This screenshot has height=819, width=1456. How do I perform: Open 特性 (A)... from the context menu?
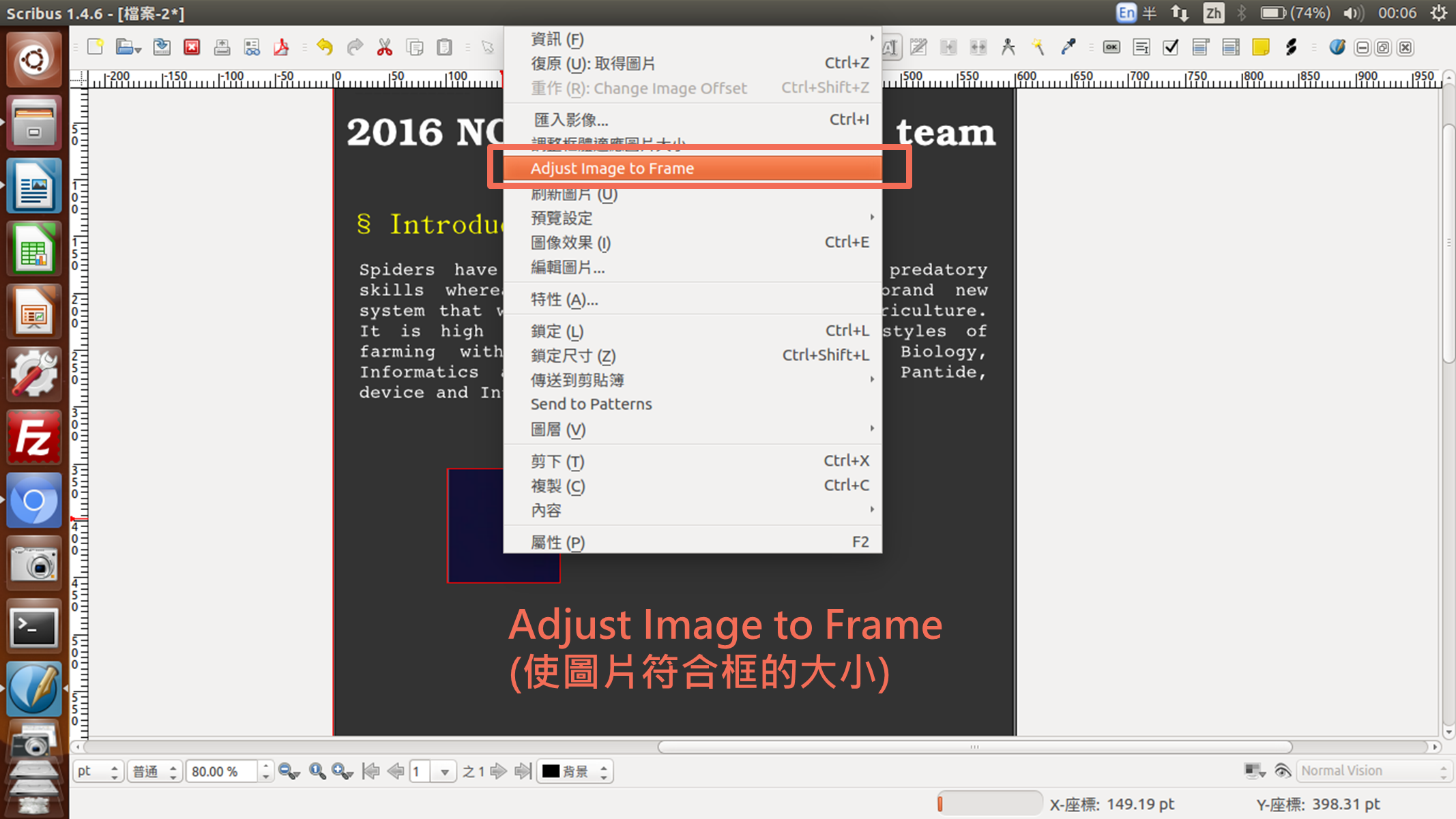(693, 299)
